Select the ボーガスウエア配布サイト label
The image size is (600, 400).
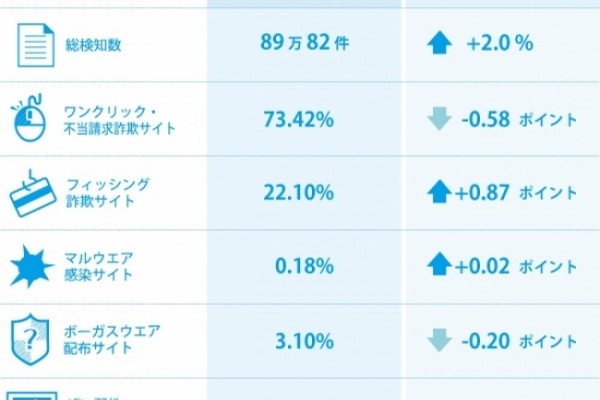point(112,340)
